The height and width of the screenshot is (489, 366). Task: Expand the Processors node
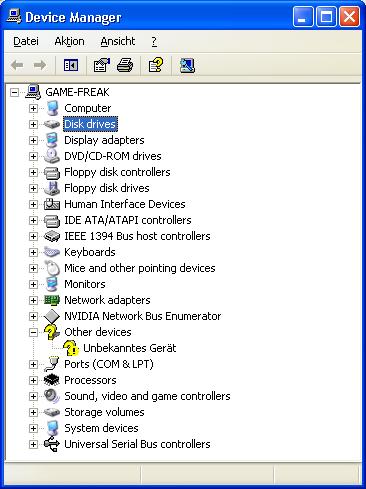pyautogui.click(x=33, y=380)
